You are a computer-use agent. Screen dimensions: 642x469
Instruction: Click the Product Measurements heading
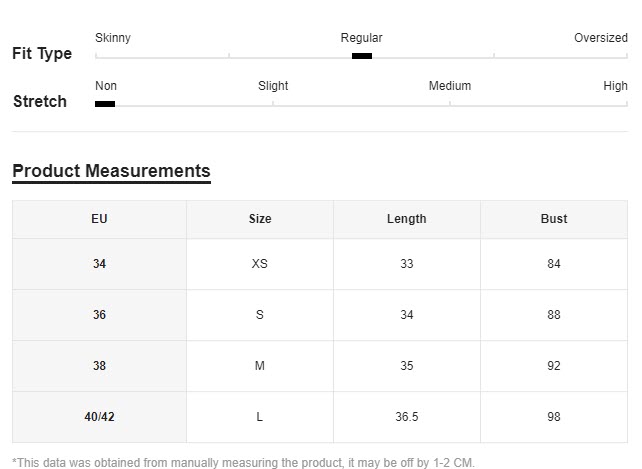click(111, 171)
